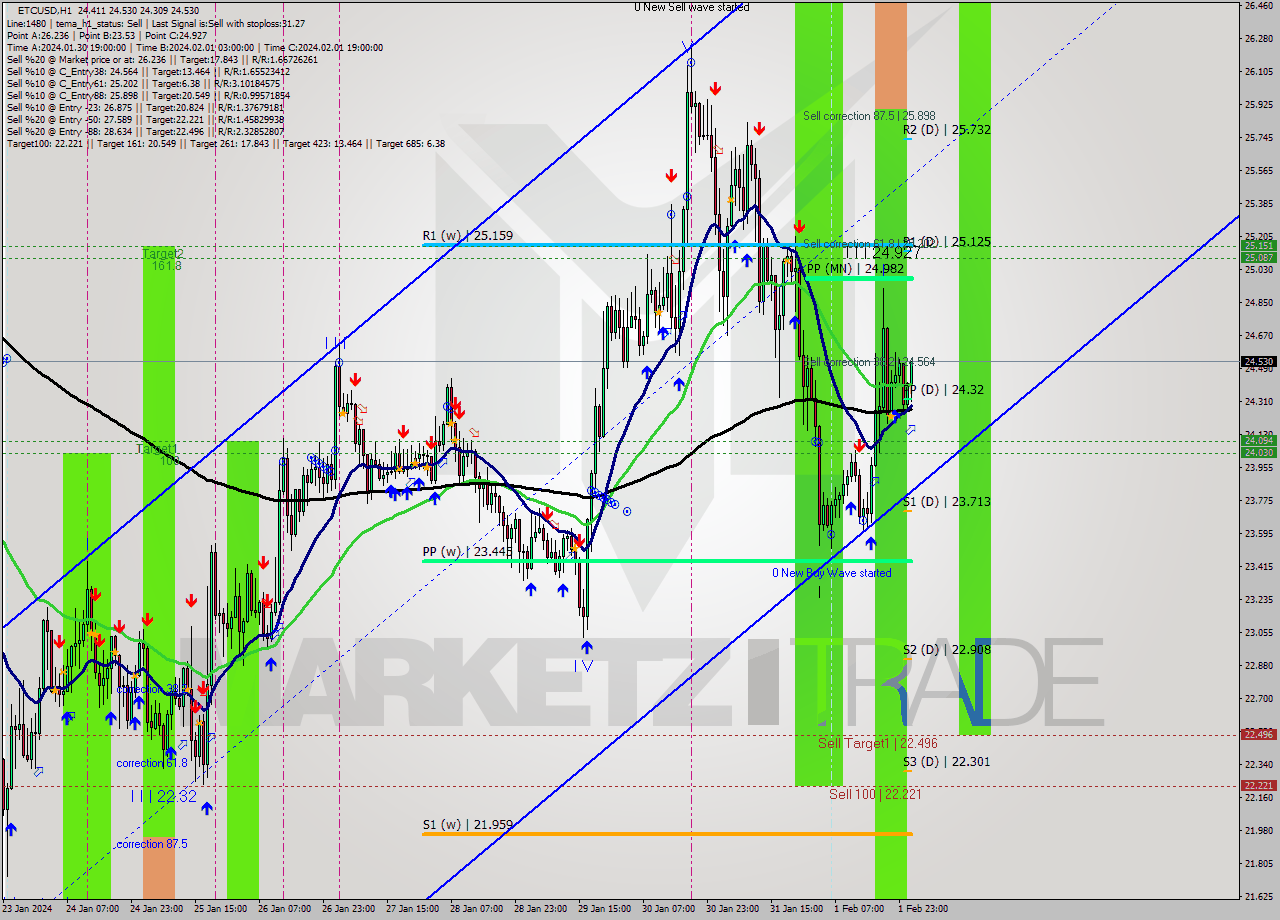Click the red 22.496 price tag on axis
Viewport: 1280px width, 920px height.
click(1258, 734)
